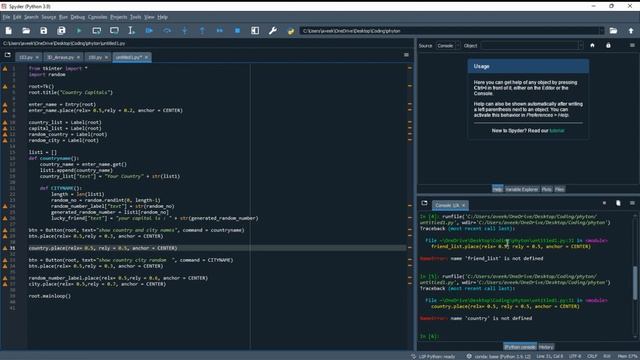Open the working directory dropdown

click(601, 31)
